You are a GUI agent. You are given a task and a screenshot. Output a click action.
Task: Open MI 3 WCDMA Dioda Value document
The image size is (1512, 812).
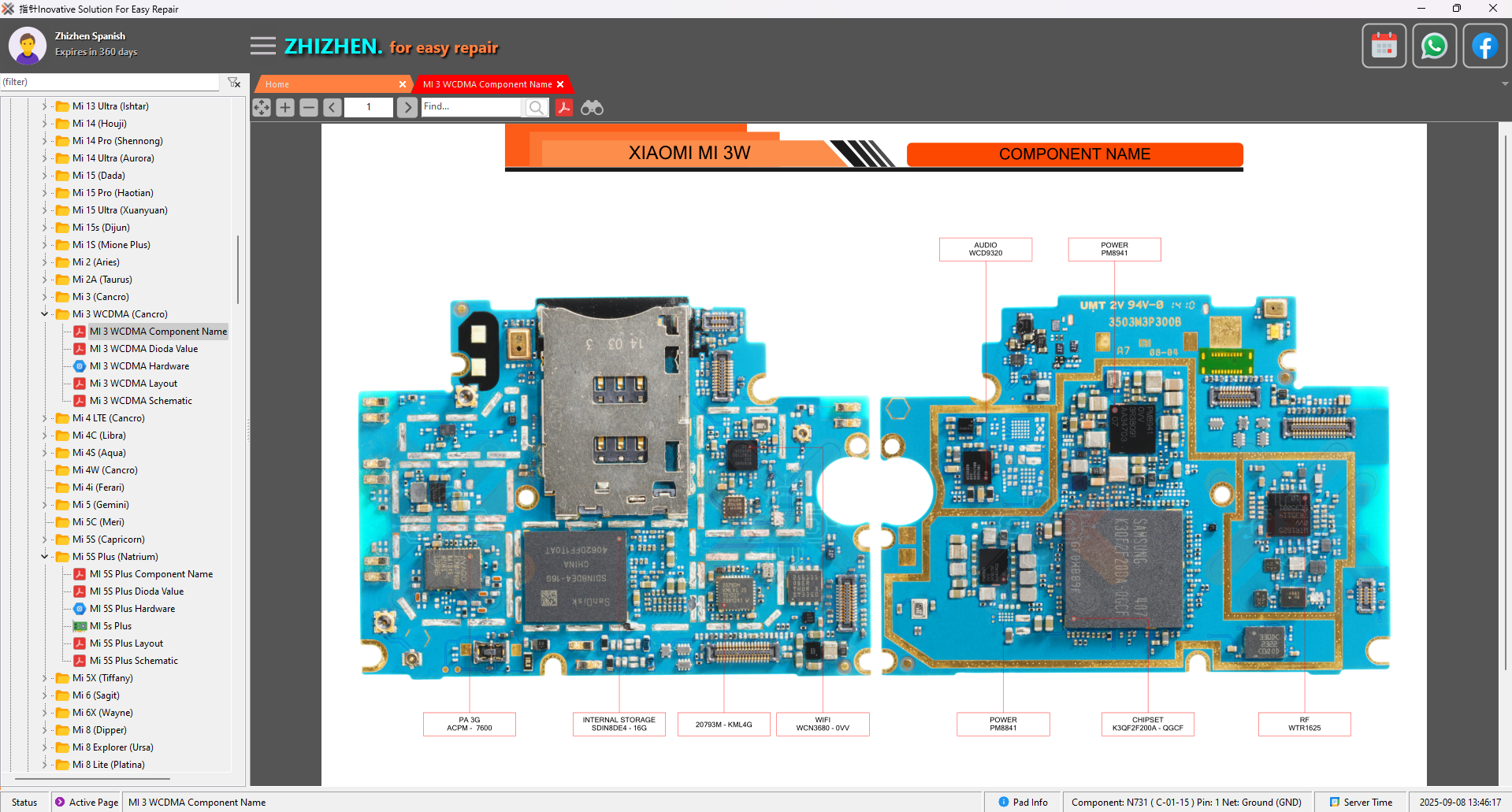coord(143,349)
